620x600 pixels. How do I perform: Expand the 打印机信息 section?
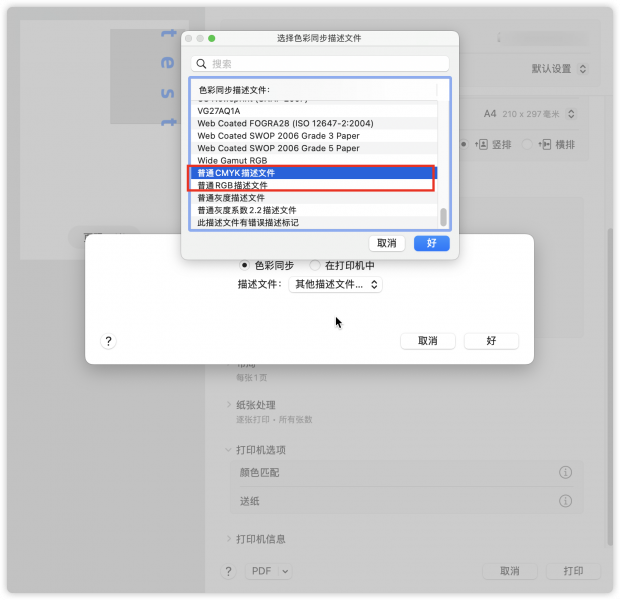coord(229,539)
